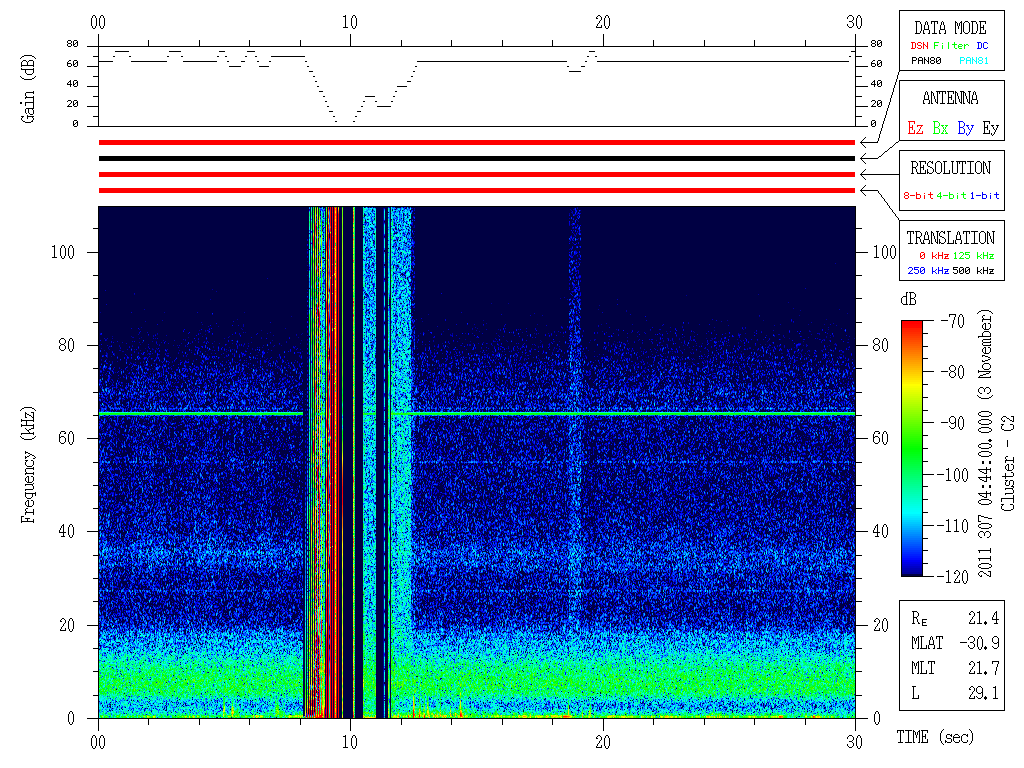The height and width of the screenshot is (768, 1024).
Task: Click the blue By antenna label
Action: coord(965,128)
